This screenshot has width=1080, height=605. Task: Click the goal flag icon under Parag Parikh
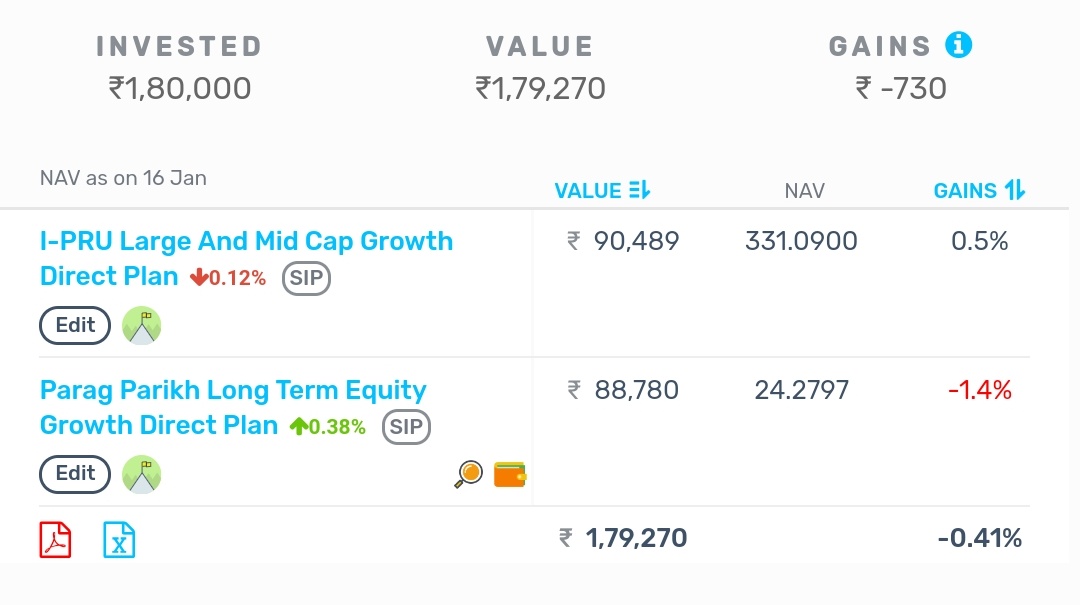[x=141, y=474]
